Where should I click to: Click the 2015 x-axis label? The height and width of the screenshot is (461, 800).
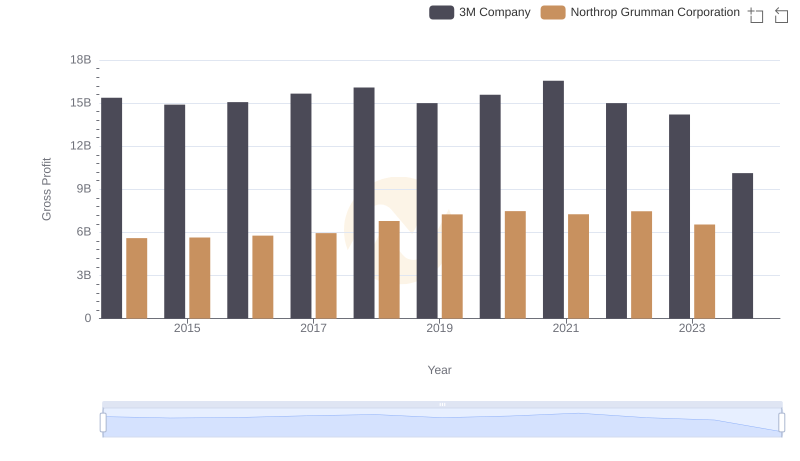click(187, 328)
